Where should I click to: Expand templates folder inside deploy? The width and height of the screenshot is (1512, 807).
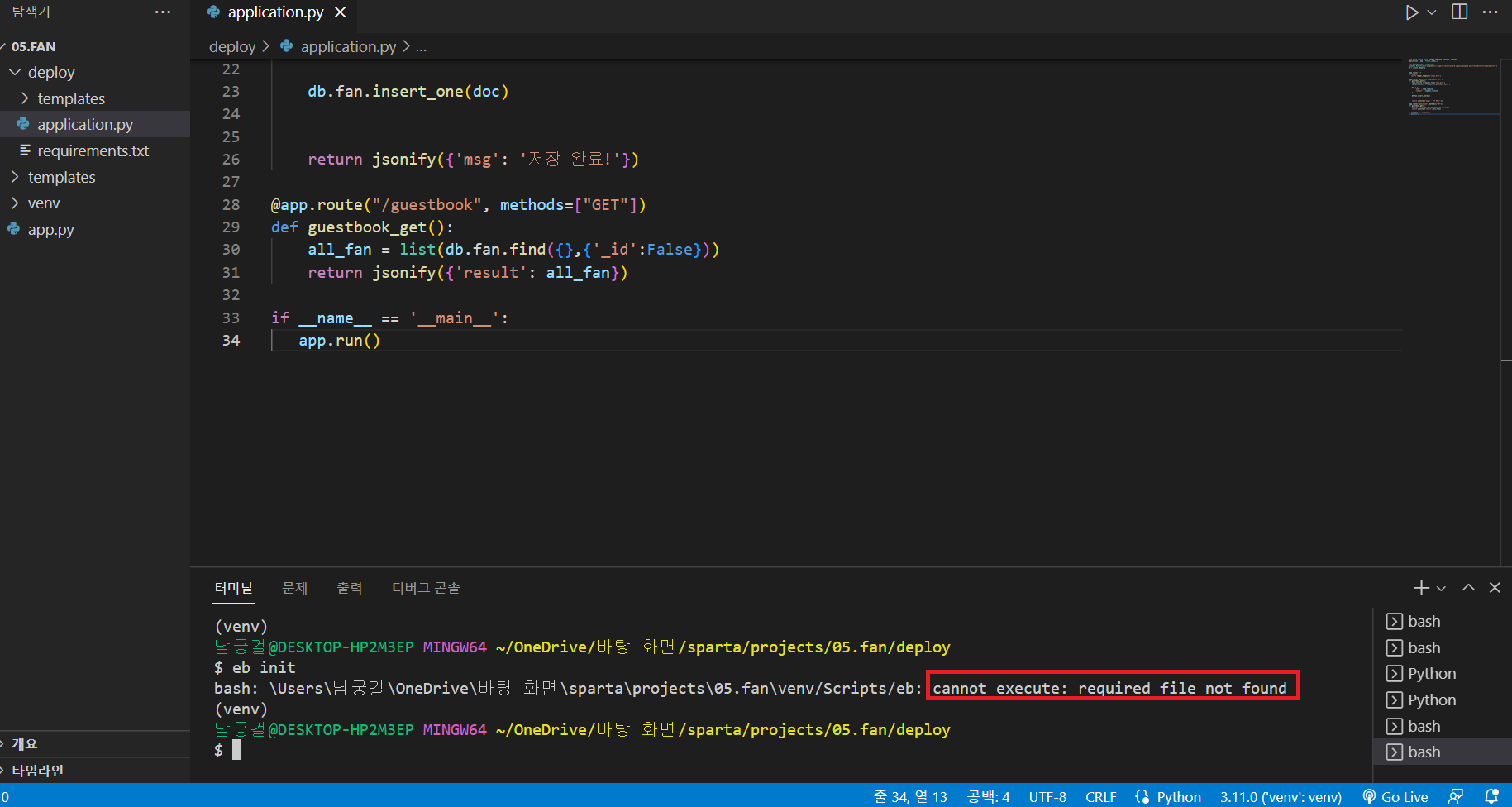(71, 98)
